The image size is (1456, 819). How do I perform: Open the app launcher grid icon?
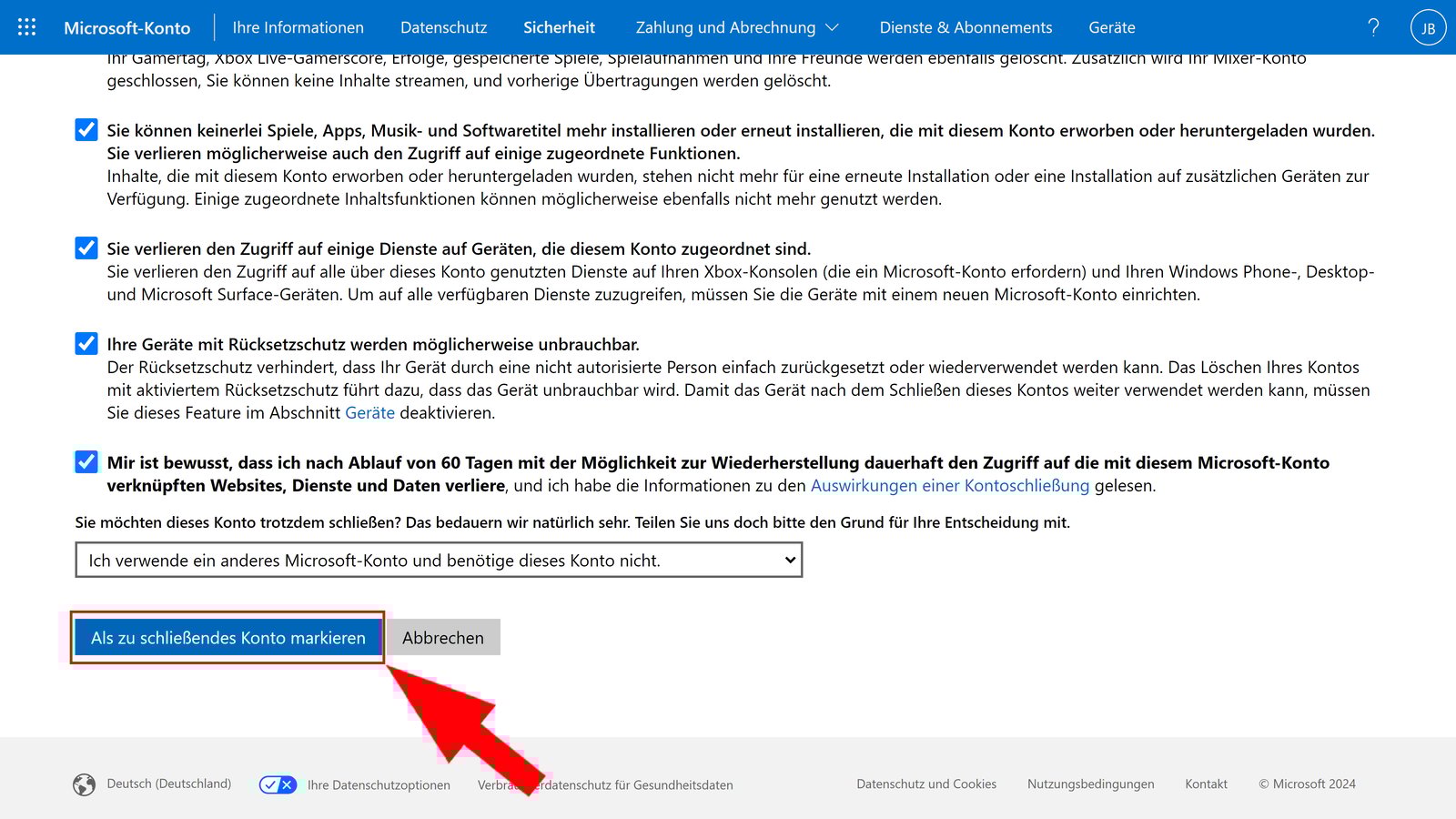25,27
